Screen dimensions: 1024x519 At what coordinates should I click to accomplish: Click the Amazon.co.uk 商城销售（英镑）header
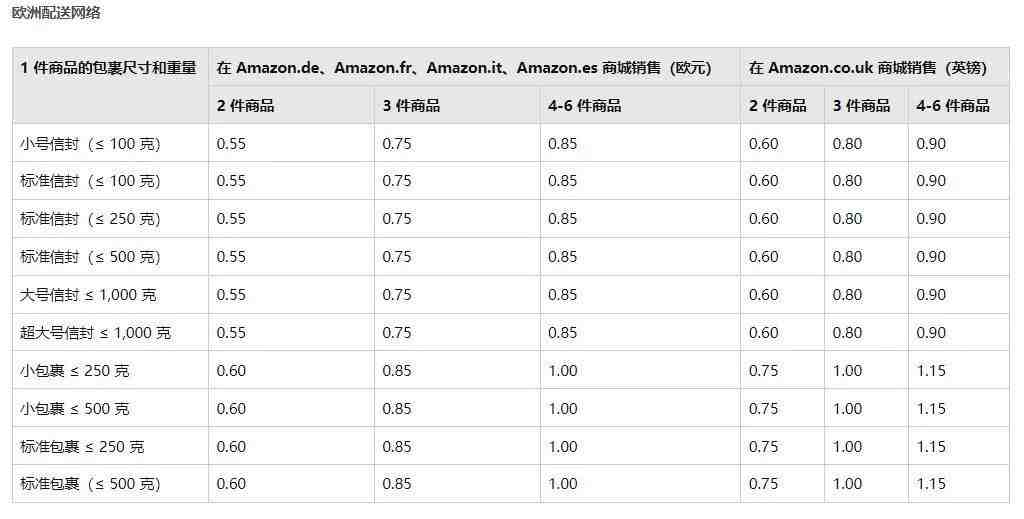tap(868, 67)
